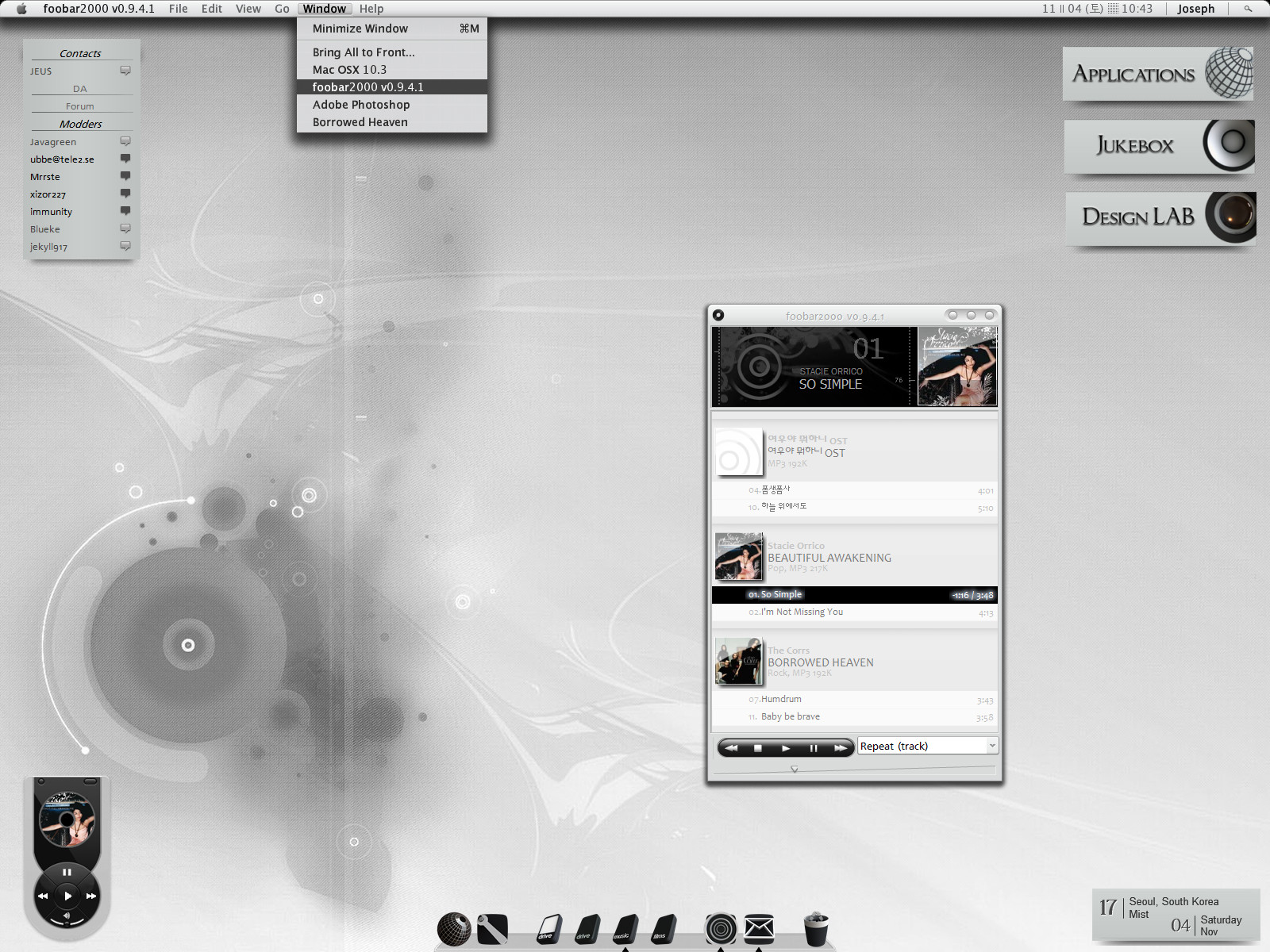Viewport: 1270px width, 952px height.
Task: Click the small round button atop the remote widget
Action: [x=40, y=781]
